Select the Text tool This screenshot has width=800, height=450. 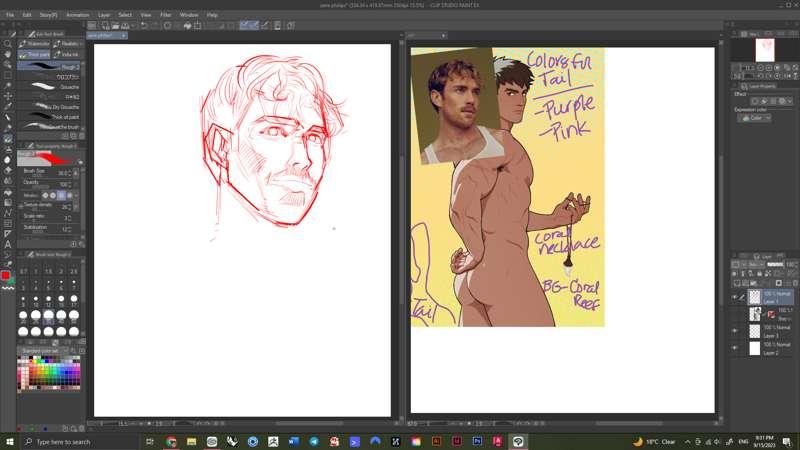coord(8,244)
